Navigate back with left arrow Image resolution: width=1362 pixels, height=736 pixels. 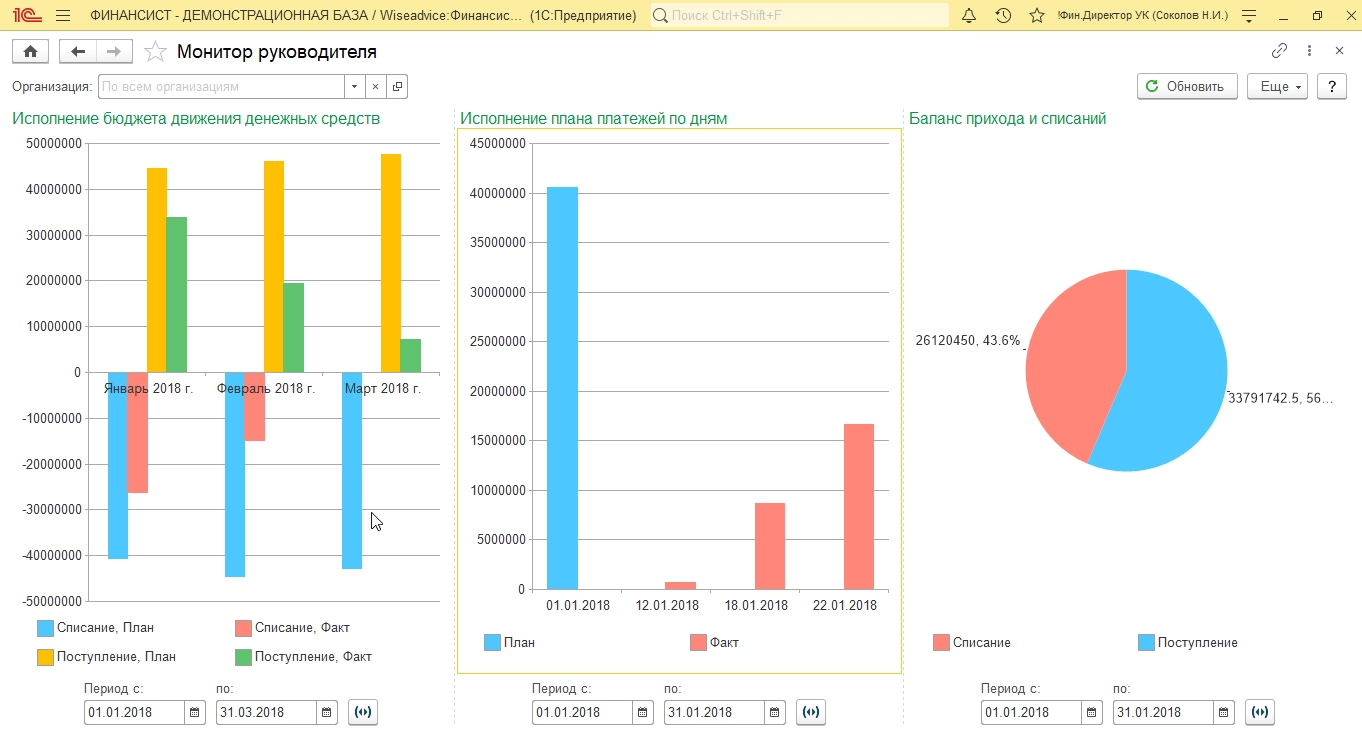(x=78, y=52)
